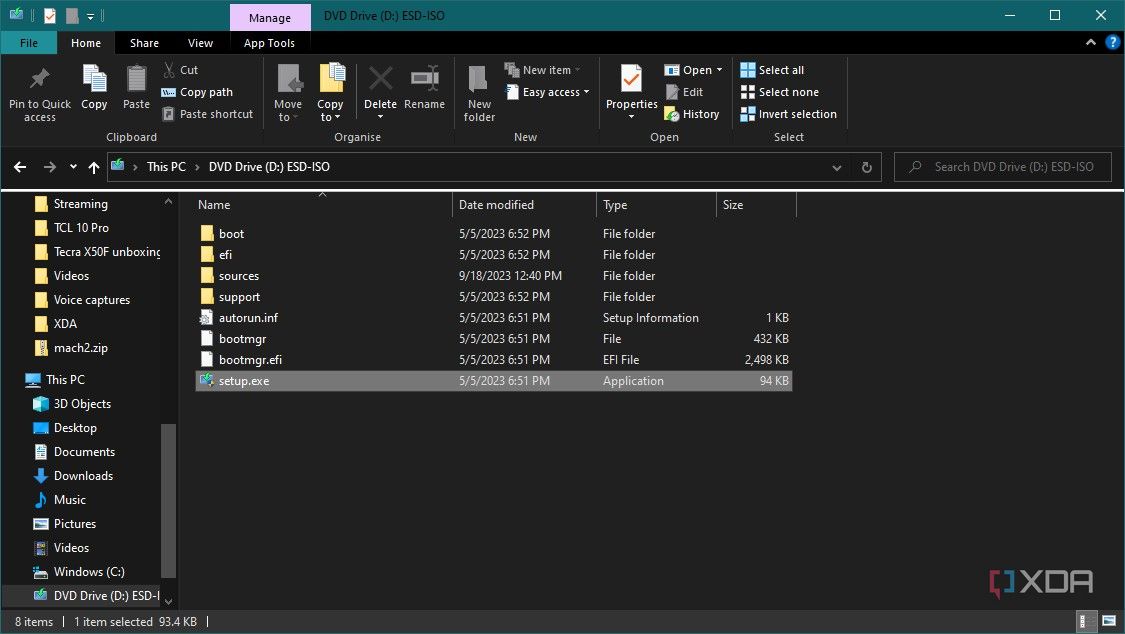The width and height of the screenshot is (1125, 634).
Task: Select the bootmgr file
Action: coord(494,339)
